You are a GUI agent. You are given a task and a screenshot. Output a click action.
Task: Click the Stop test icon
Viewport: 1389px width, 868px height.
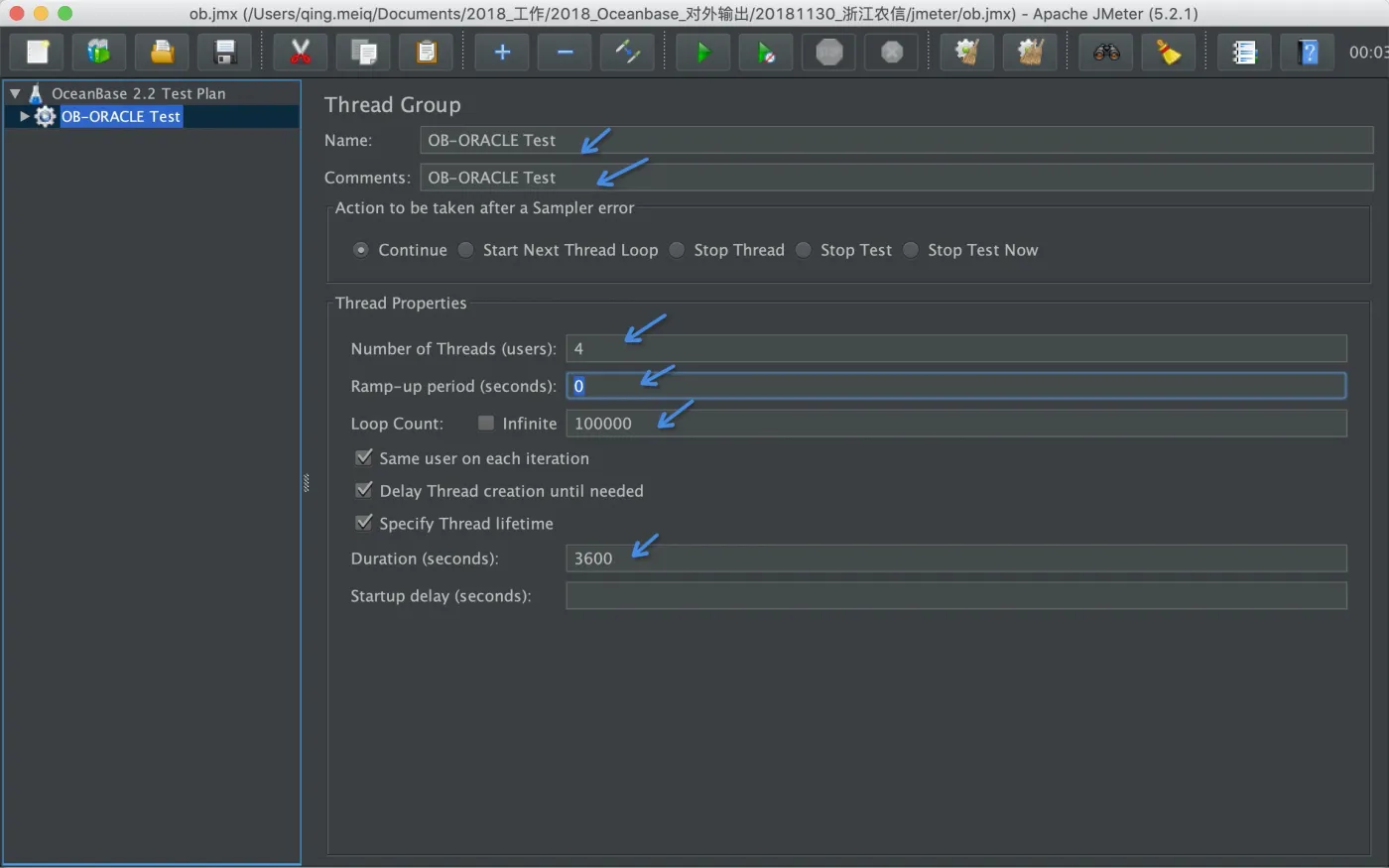[x=829, y=52]
